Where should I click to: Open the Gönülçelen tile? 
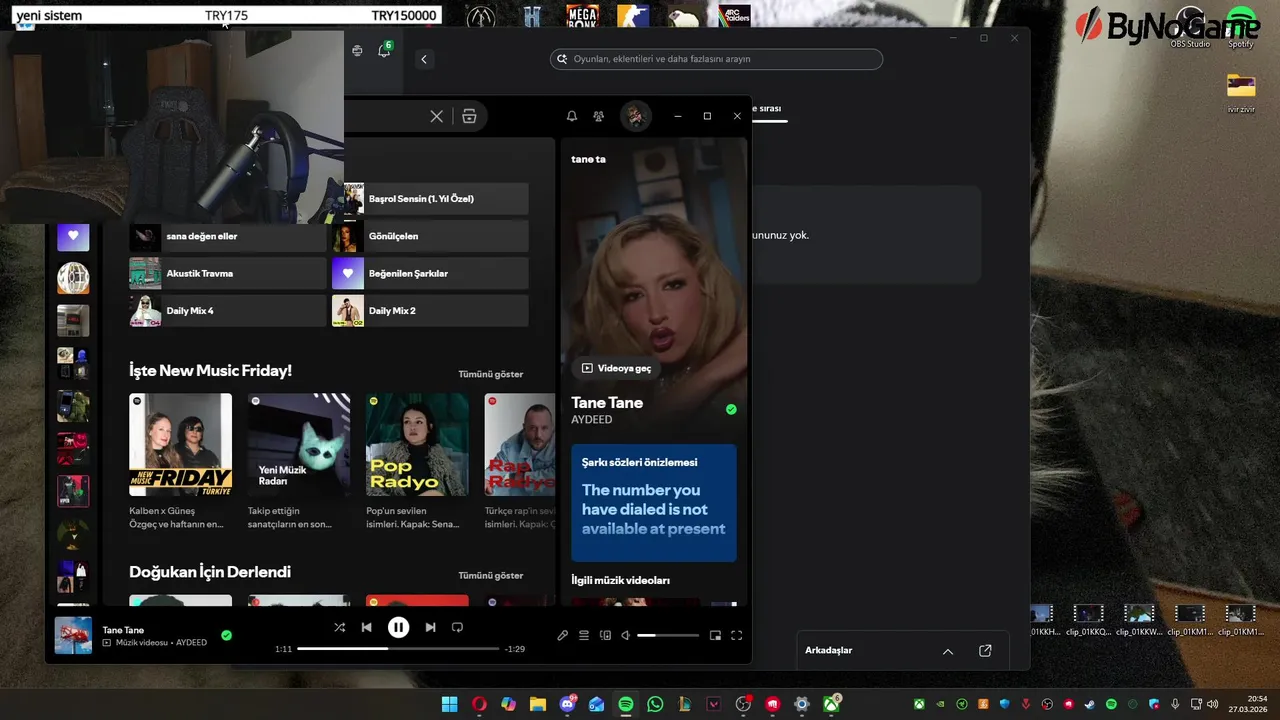tap(430, 236)
